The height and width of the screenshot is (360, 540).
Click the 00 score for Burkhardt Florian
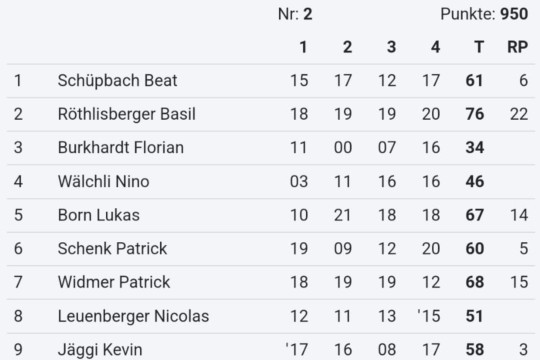[x=343, y=147]
